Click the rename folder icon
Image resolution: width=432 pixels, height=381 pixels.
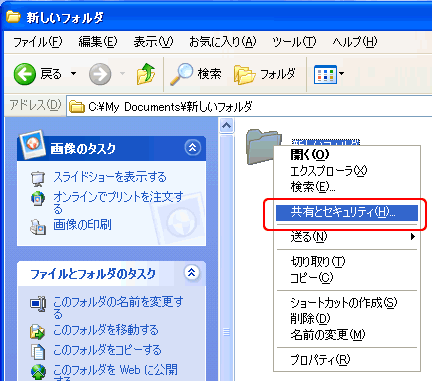[x=37, y=304]
